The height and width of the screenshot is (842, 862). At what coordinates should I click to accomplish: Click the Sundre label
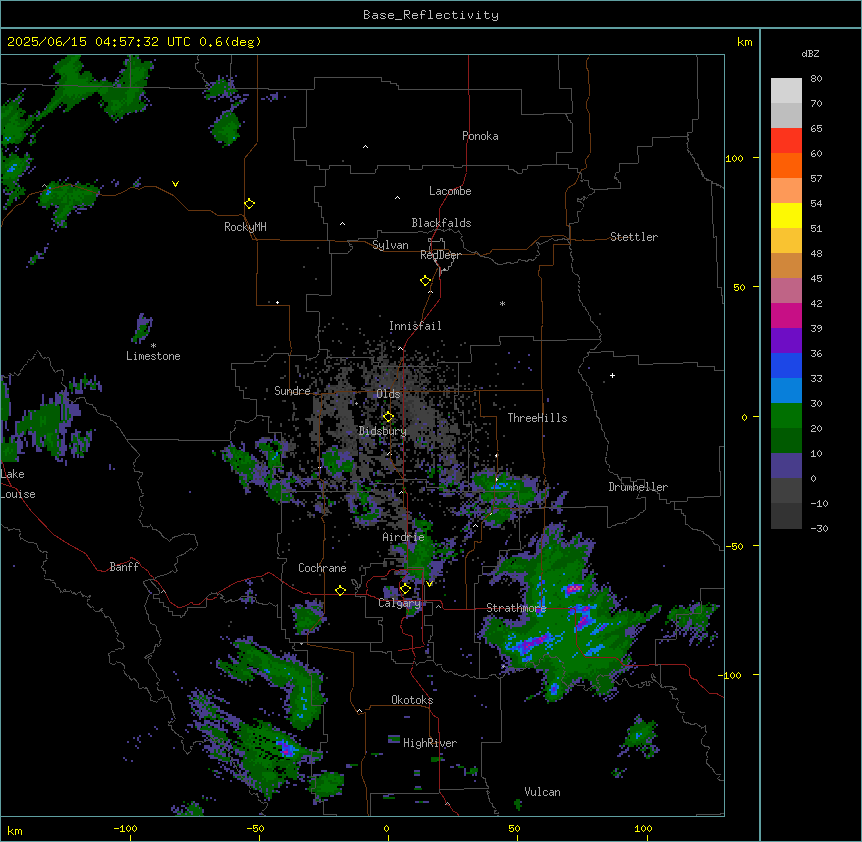coord(292,391)
